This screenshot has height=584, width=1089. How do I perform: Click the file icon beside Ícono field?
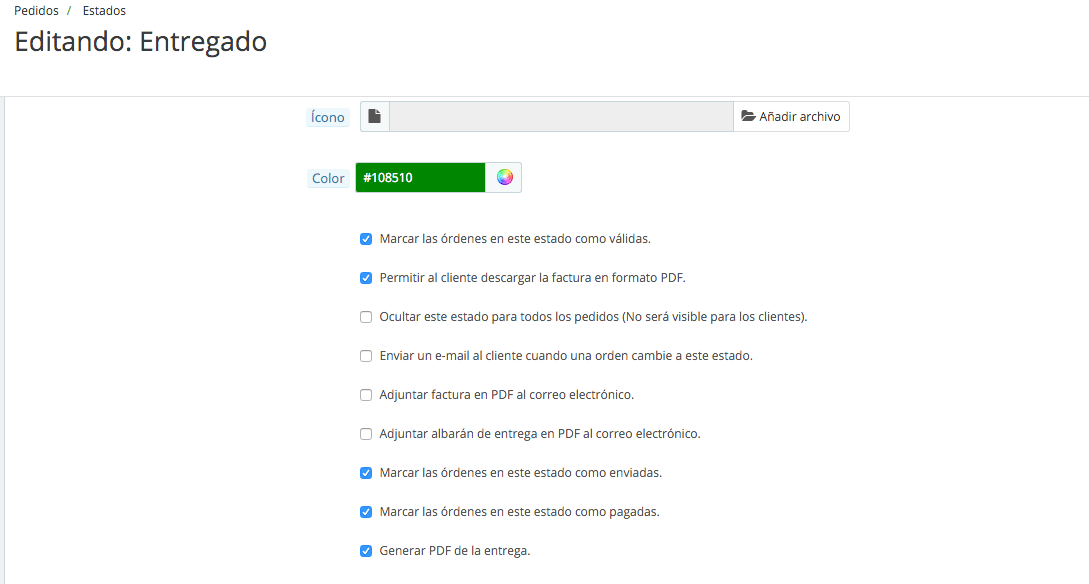point(375,117)
